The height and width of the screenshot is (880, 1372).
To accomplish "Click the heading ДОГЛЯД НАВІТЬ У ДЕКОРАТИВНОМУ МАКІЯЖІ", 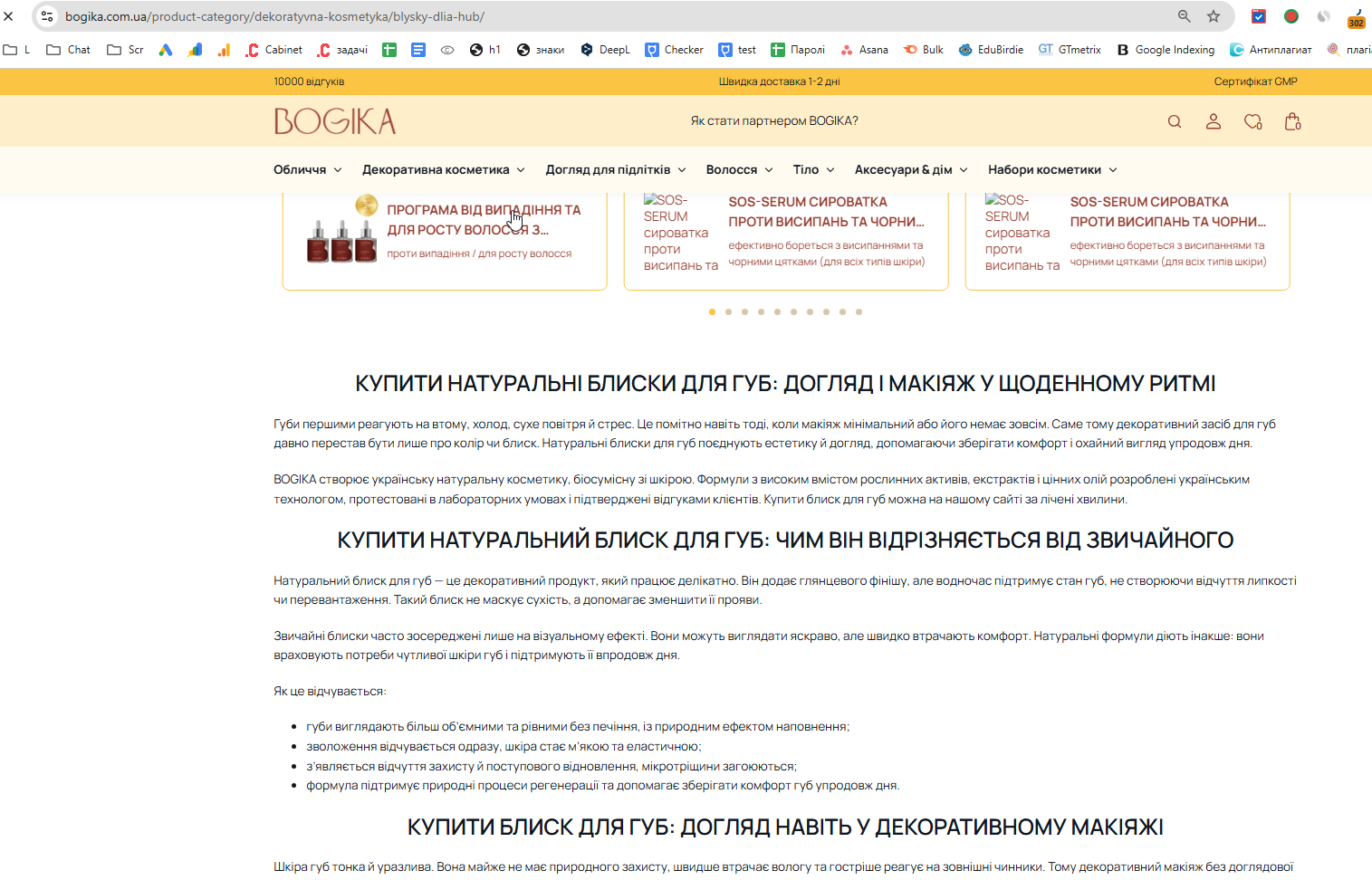I will click(785, 827).
